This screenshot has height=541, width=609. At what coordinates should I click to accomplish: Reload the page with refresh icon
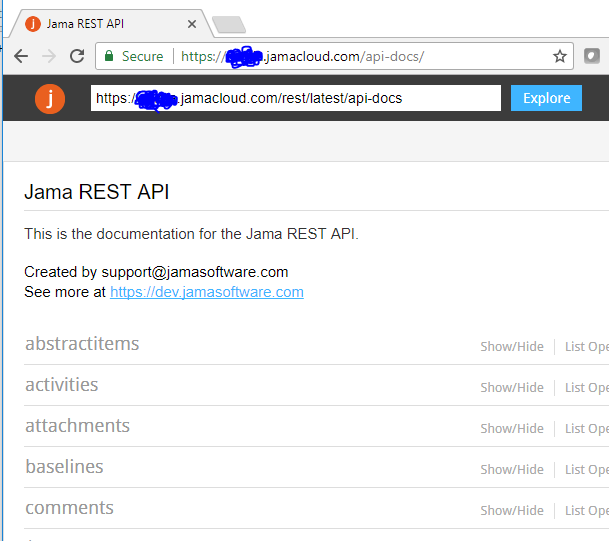(x=77, y=56)
